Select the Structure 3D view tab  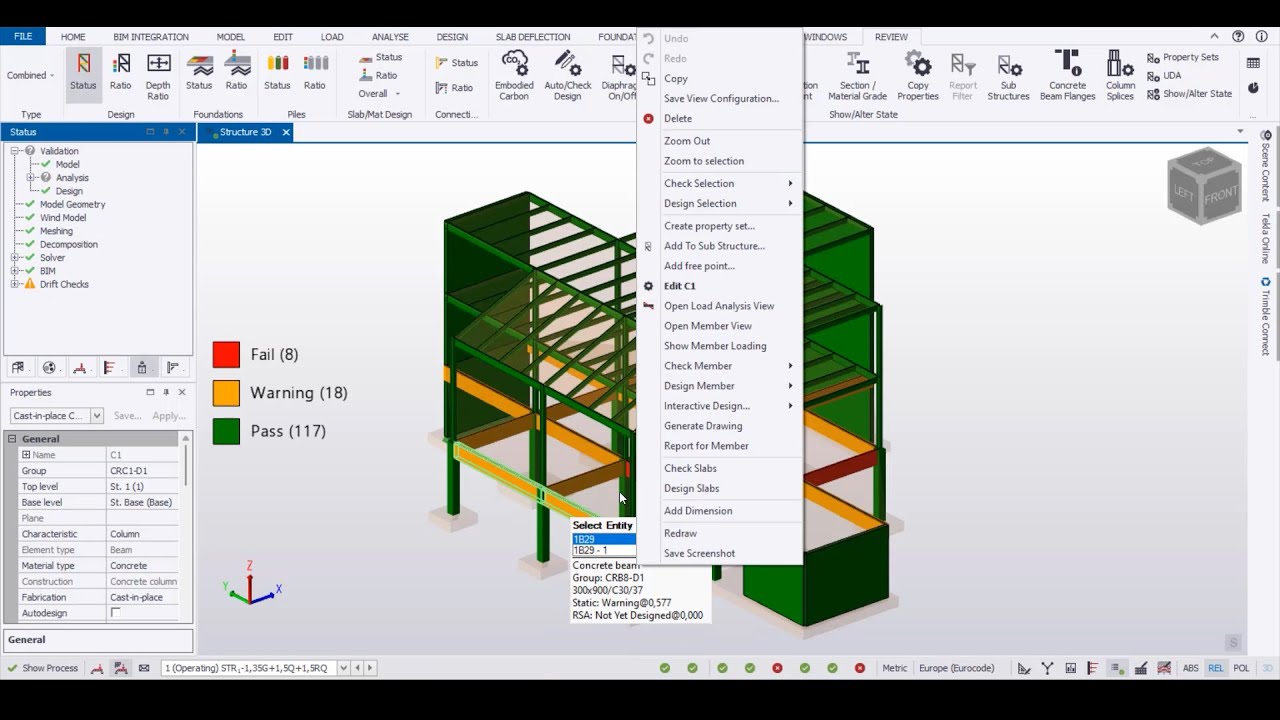(x=245, y=132)
